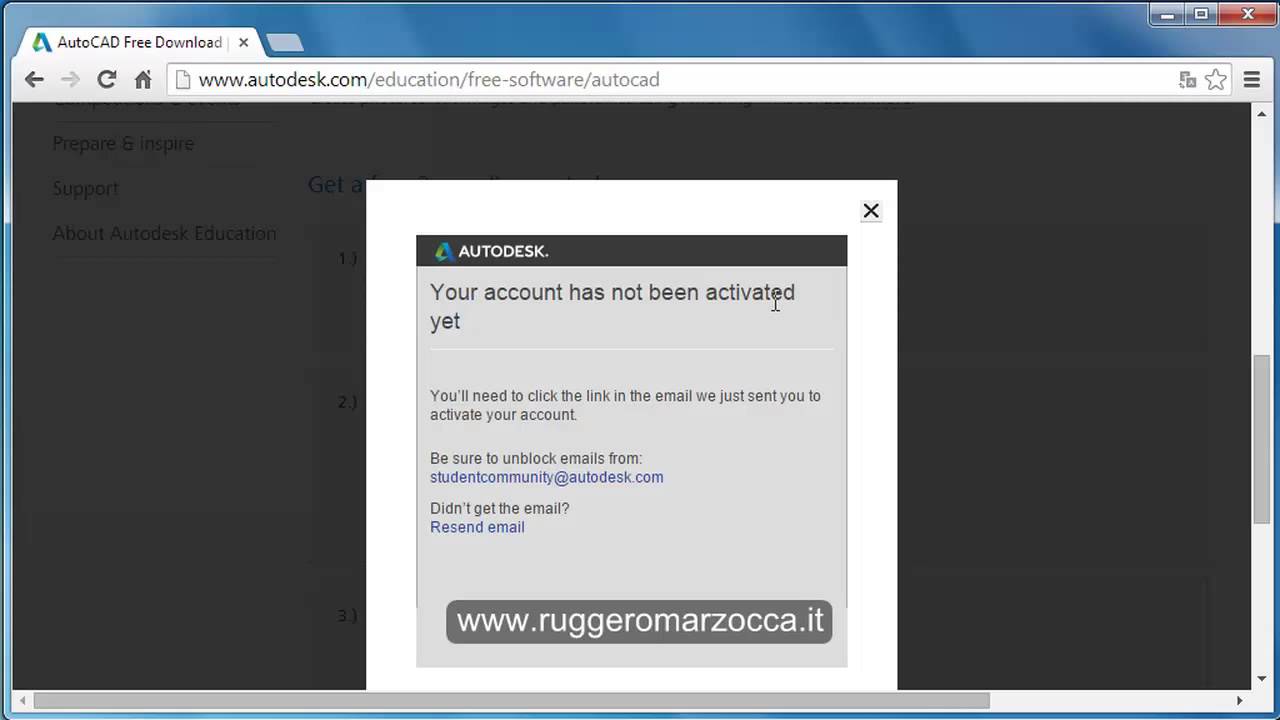Click the vertical scrollbar down arrow

(x=1261, y=679)
